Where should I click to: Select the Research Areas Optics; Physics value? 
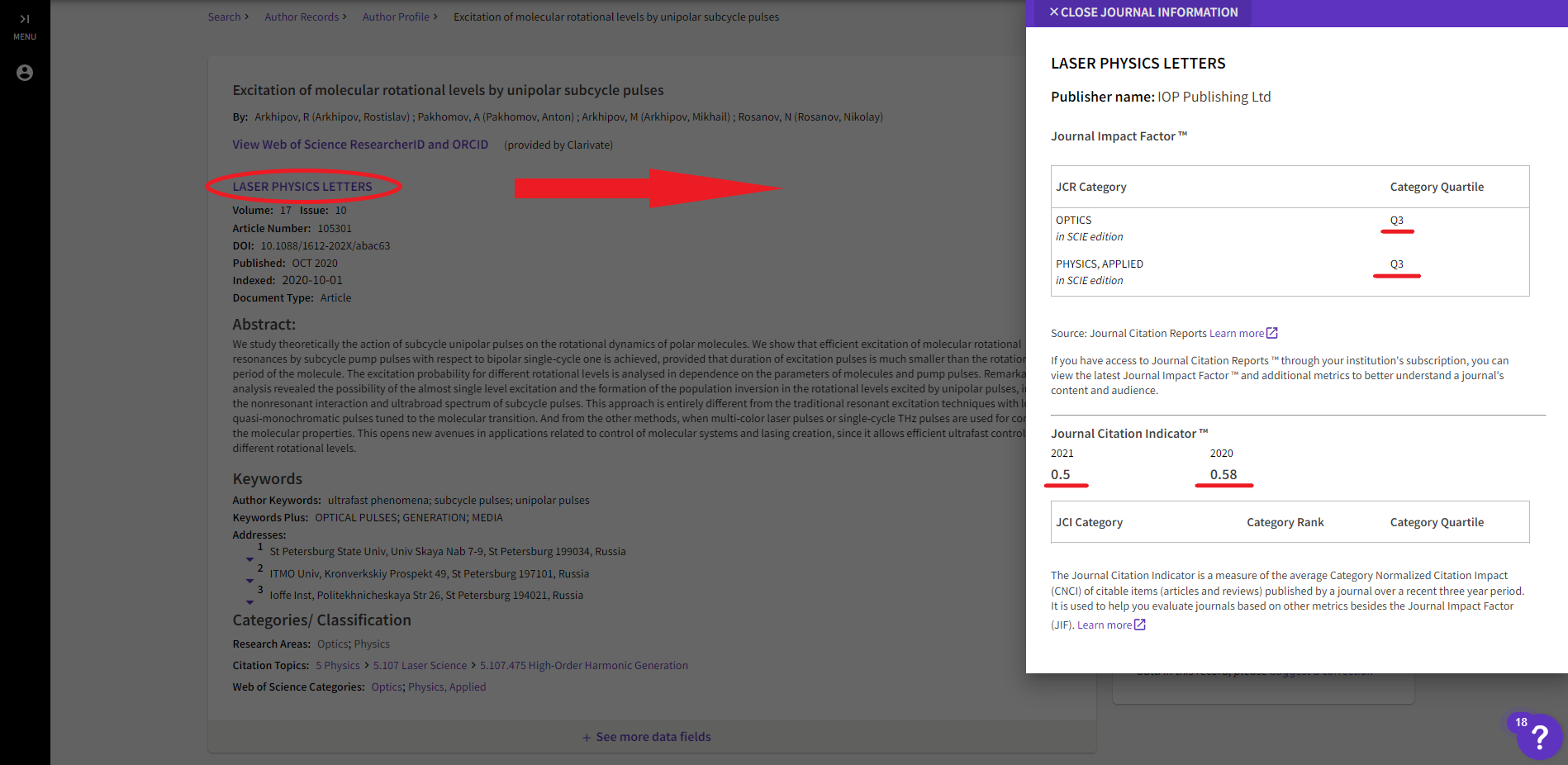pyautogui.click(x=354, y=644)
